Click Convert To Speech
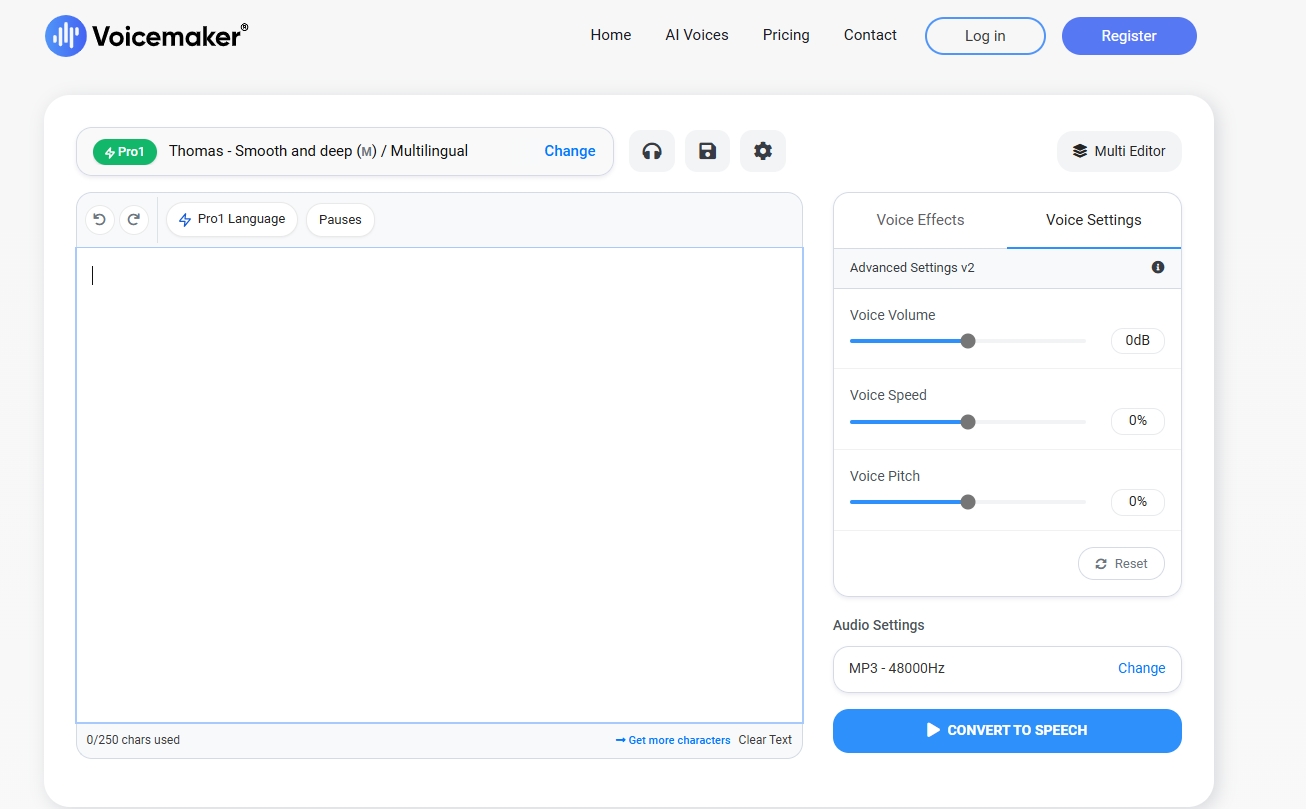 pyautogui.click(x=1007, y=730)
